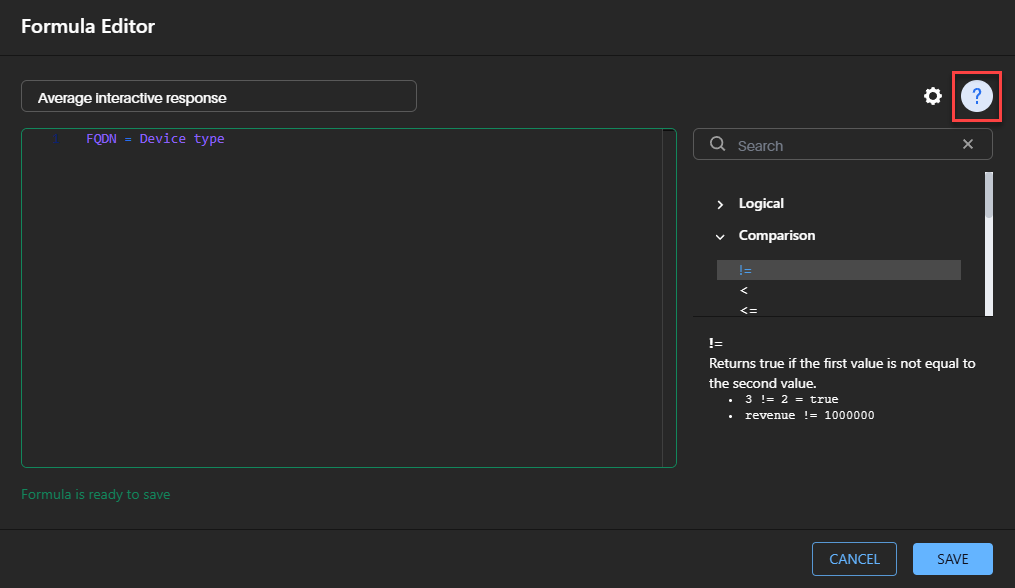Expand the Logical category chevron
This screenshot has width=1015, height=588.
click(720, 205)
